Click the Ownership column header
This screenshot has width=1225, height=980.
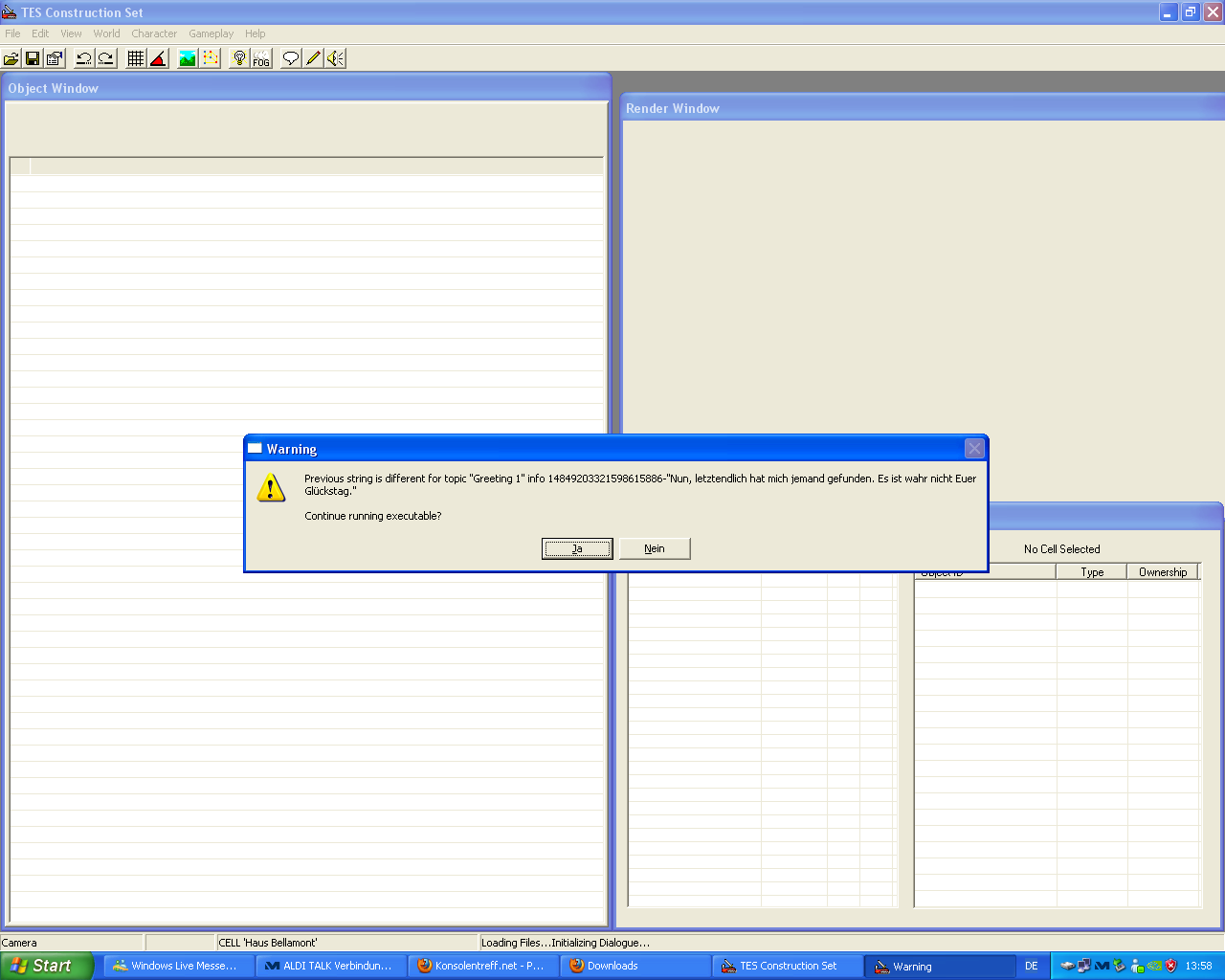click(1162, 572)
